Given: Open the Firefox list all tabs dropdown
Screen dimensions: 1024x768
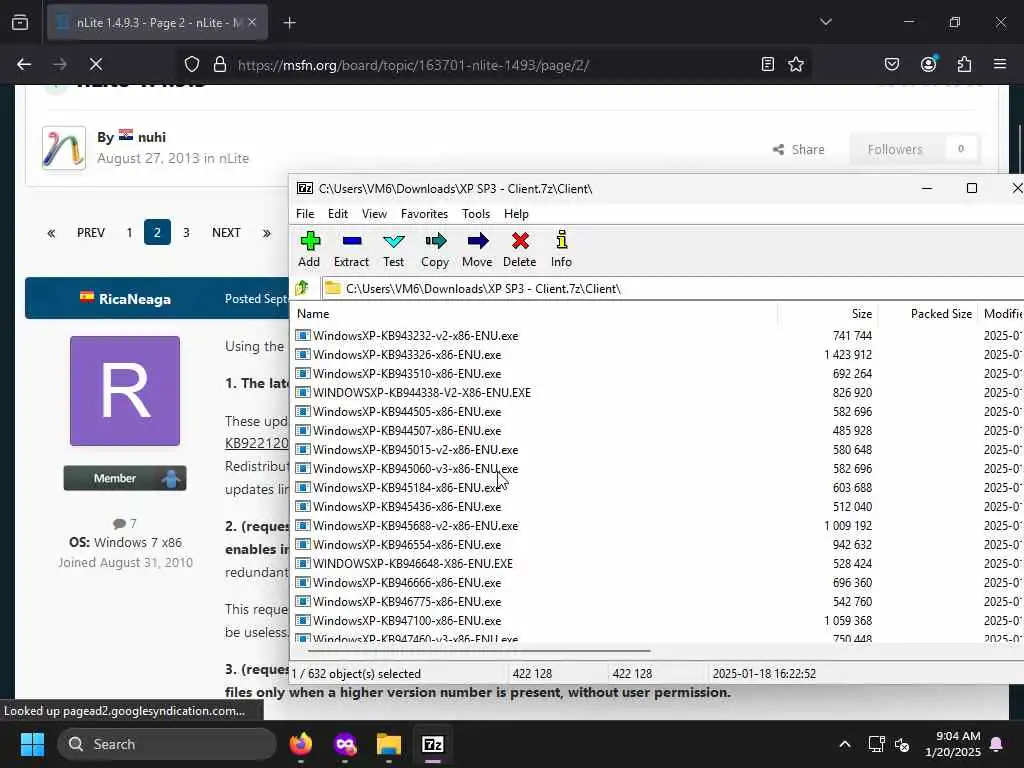Looking at the screenshot, I should [x=825, y=22].
